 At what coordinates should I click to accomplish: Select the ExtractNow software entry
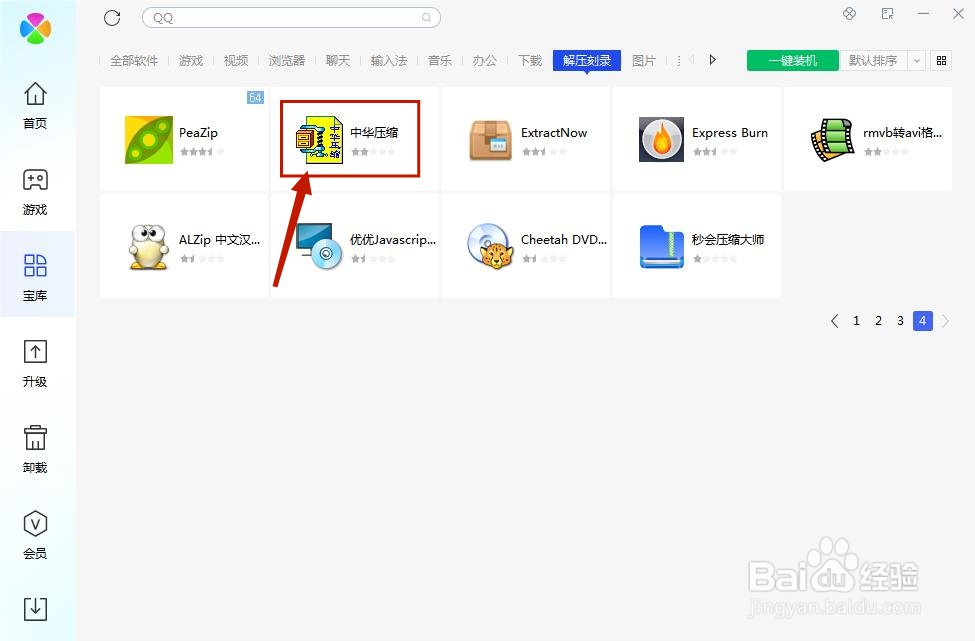coord(527,138)
